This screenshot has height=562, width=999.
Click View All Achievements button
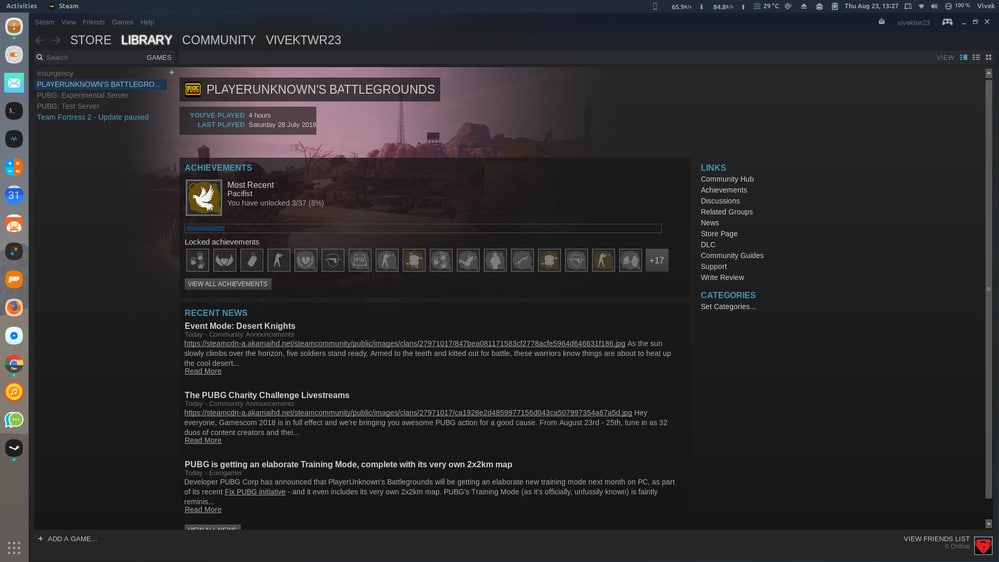tap(227, 284)
